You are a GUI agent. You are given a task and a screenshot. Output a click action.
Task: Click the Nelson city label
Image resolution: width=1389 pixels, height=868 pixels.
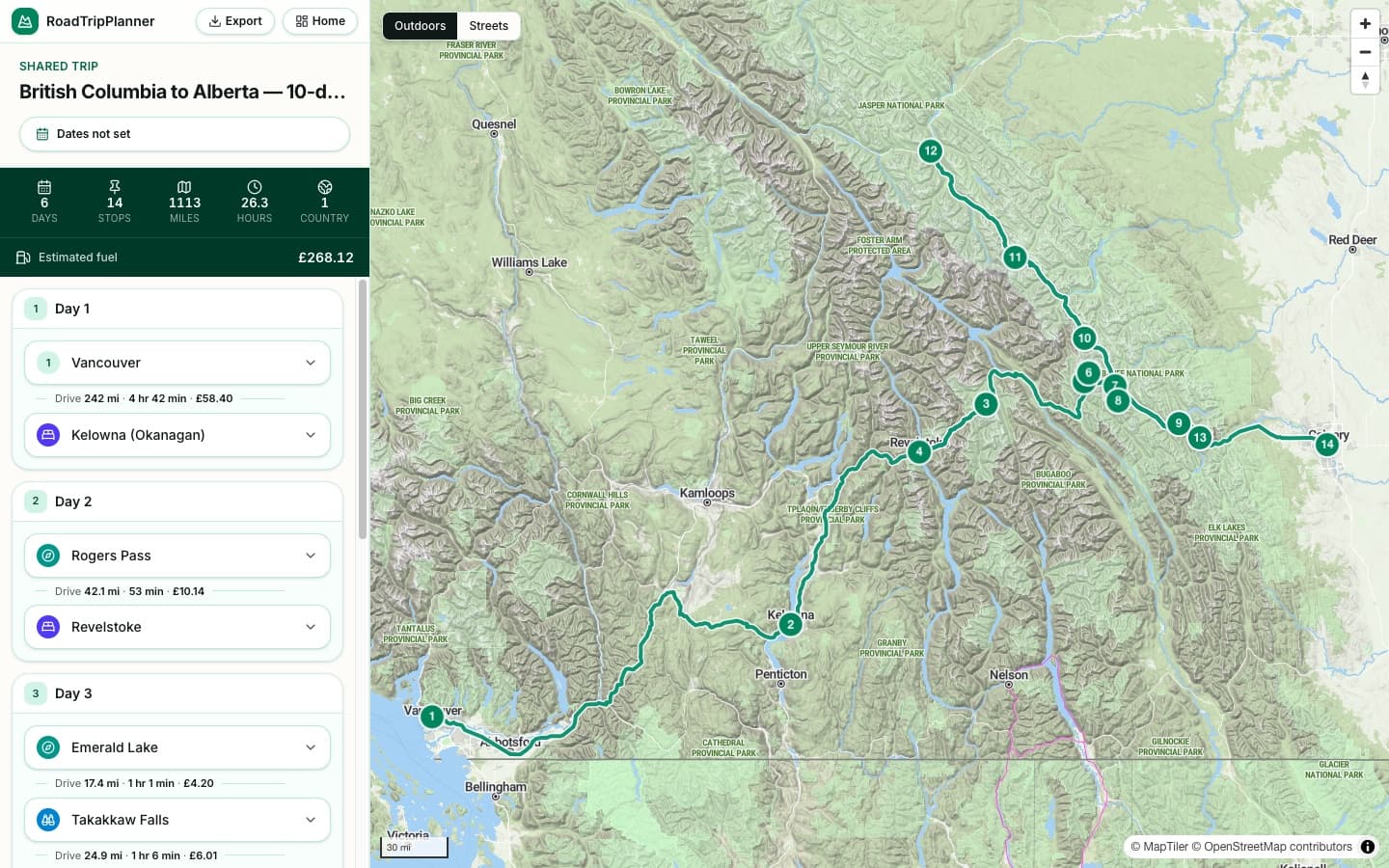pos(1009,675)
